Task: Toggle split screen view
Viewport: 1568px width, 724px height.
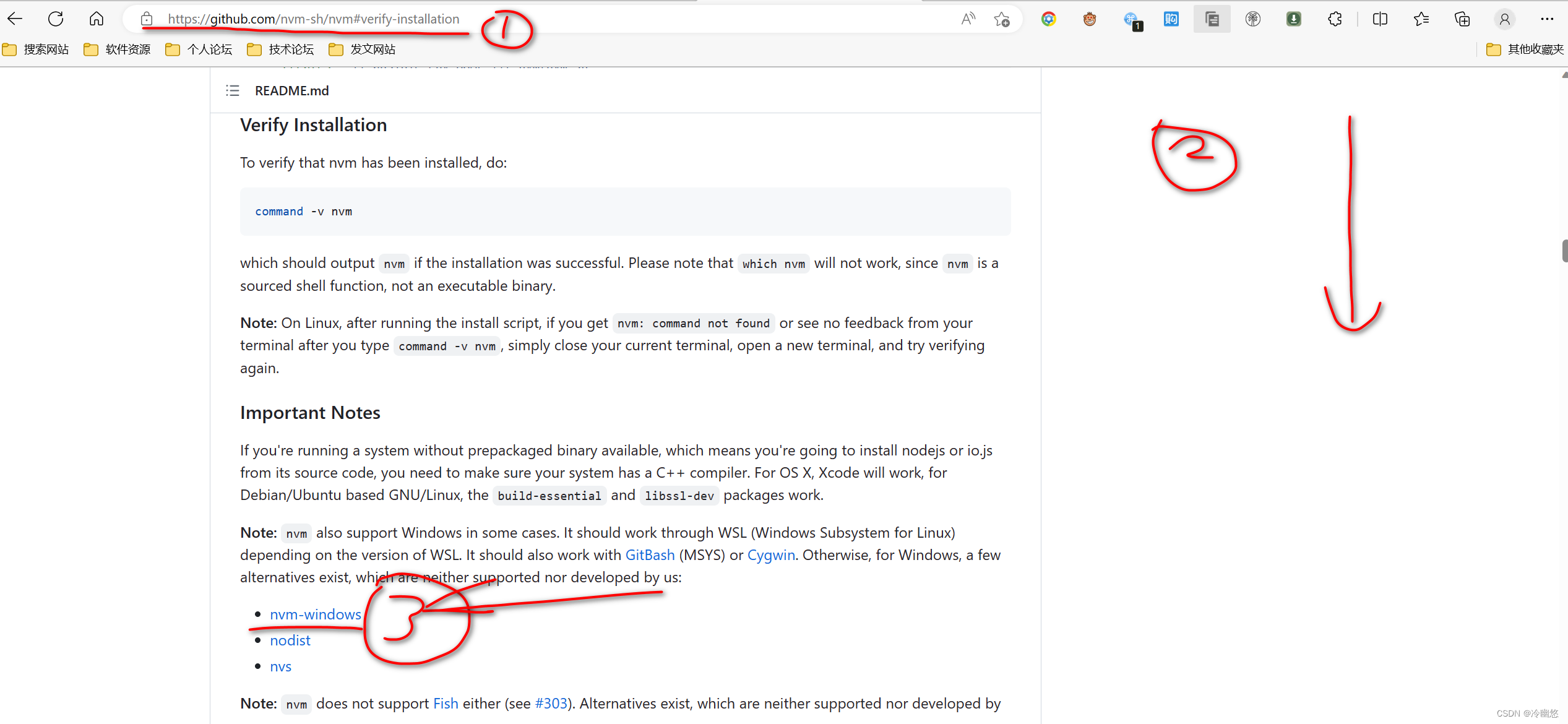Action: pos(1380,19)
